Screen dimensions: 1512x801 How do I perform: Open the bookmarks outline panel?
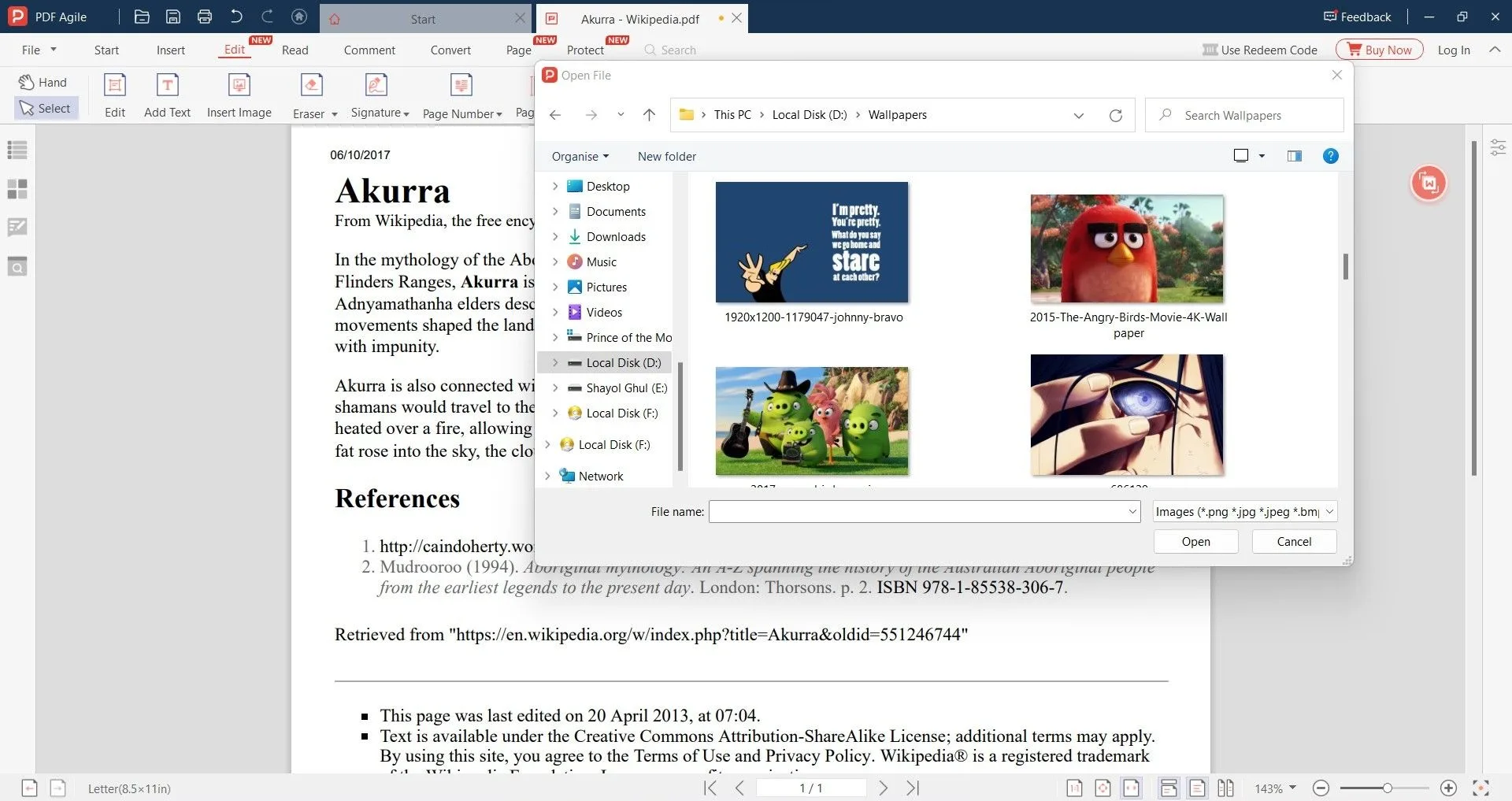click(17, 150)
